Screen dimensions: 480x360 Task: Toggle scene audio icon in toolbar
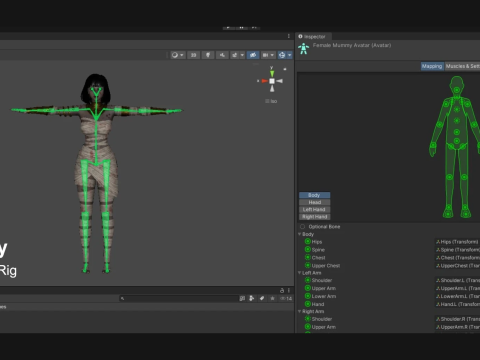[222, 55]
